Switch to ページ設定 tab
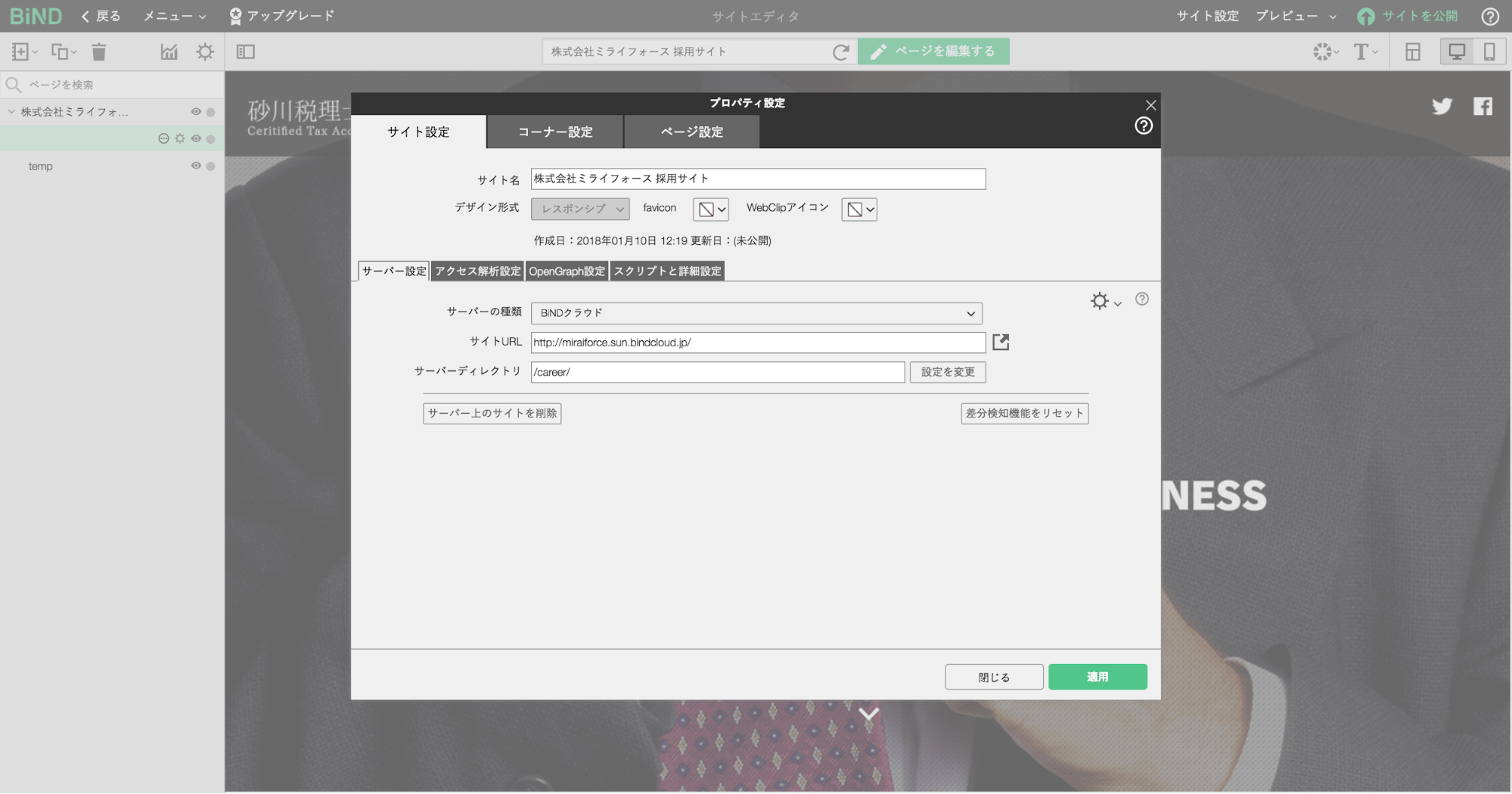This screenshot has width=1512, height=794. pyautogui.click(x=692, y=132)
